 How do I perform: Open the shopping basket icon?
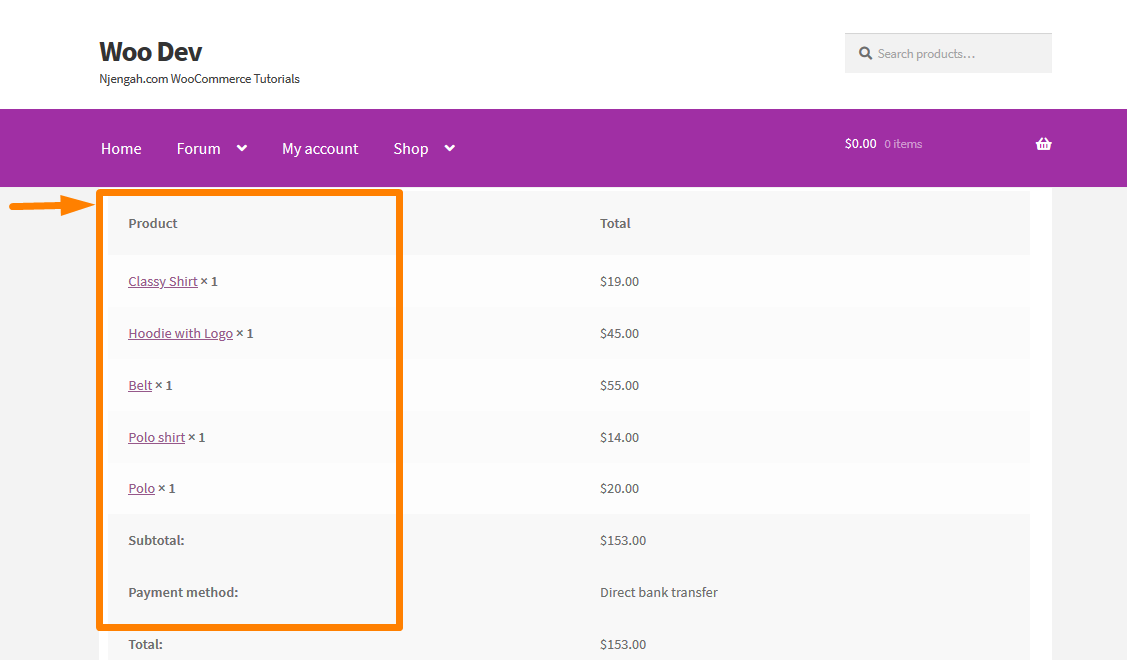click(1044, 144)
